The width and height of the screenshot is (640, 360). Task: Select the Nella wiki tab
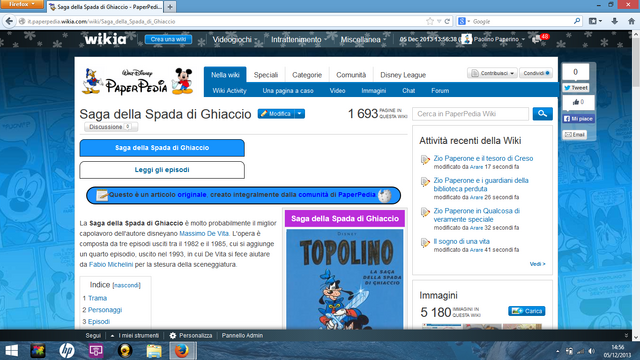pyautogui.click(x=225, y=75)
